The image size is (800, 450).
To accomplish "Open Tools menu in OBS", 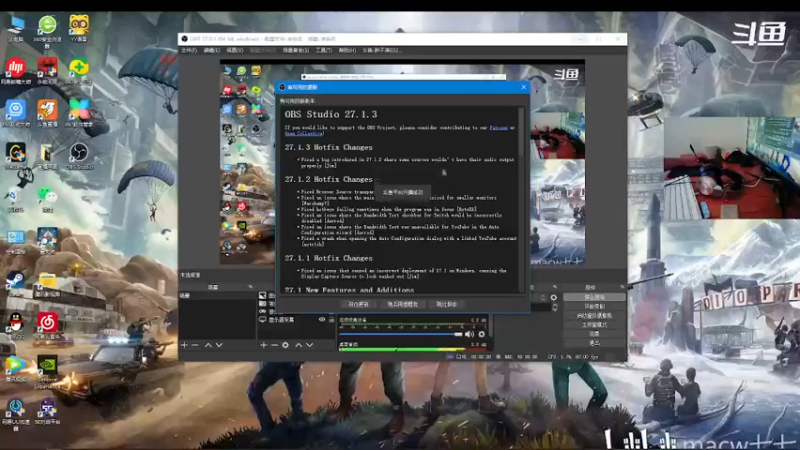I will tap(323, 51).
